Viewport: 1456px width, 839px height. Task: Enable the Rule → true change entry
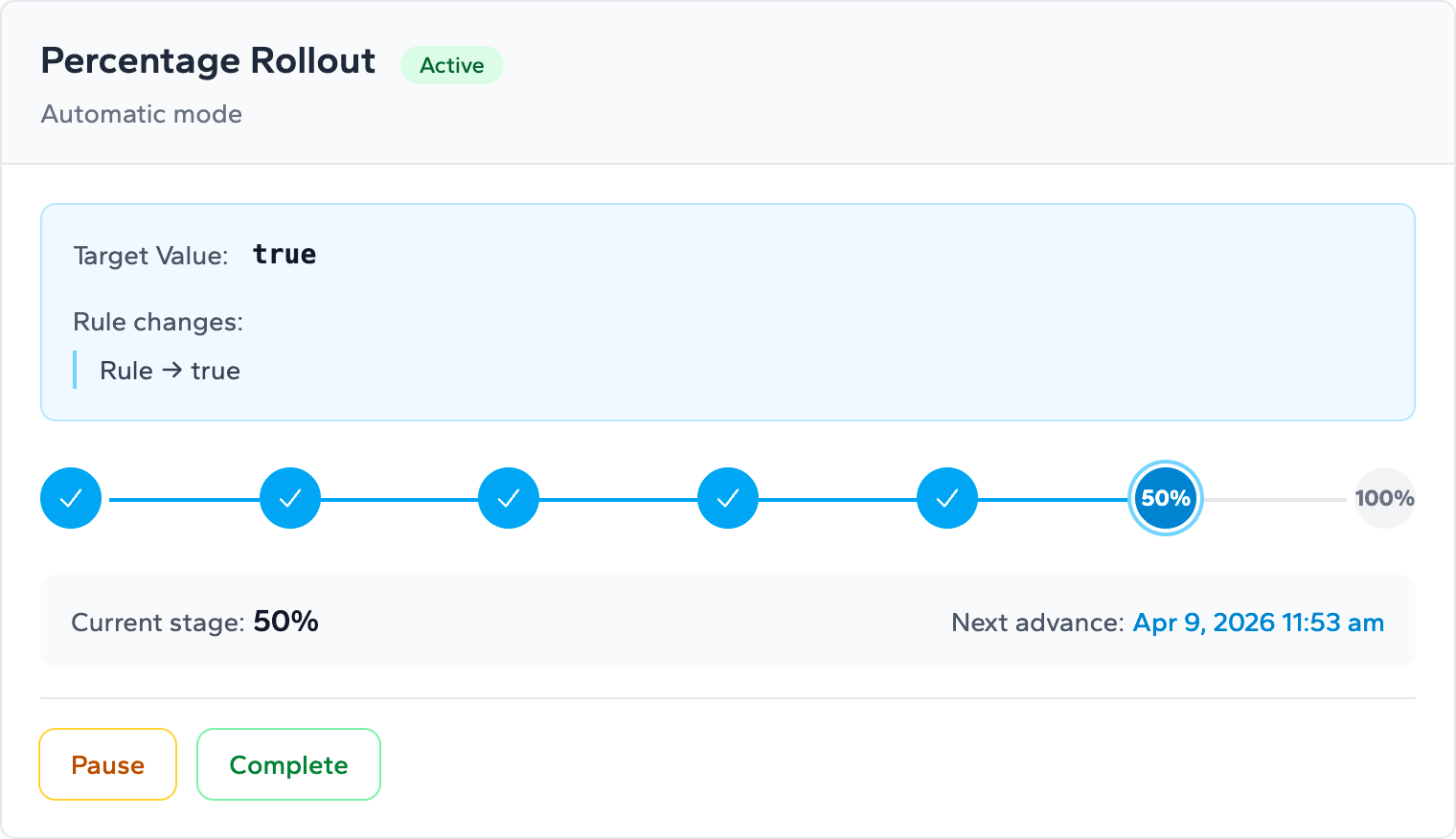click(x=170, y=371)
